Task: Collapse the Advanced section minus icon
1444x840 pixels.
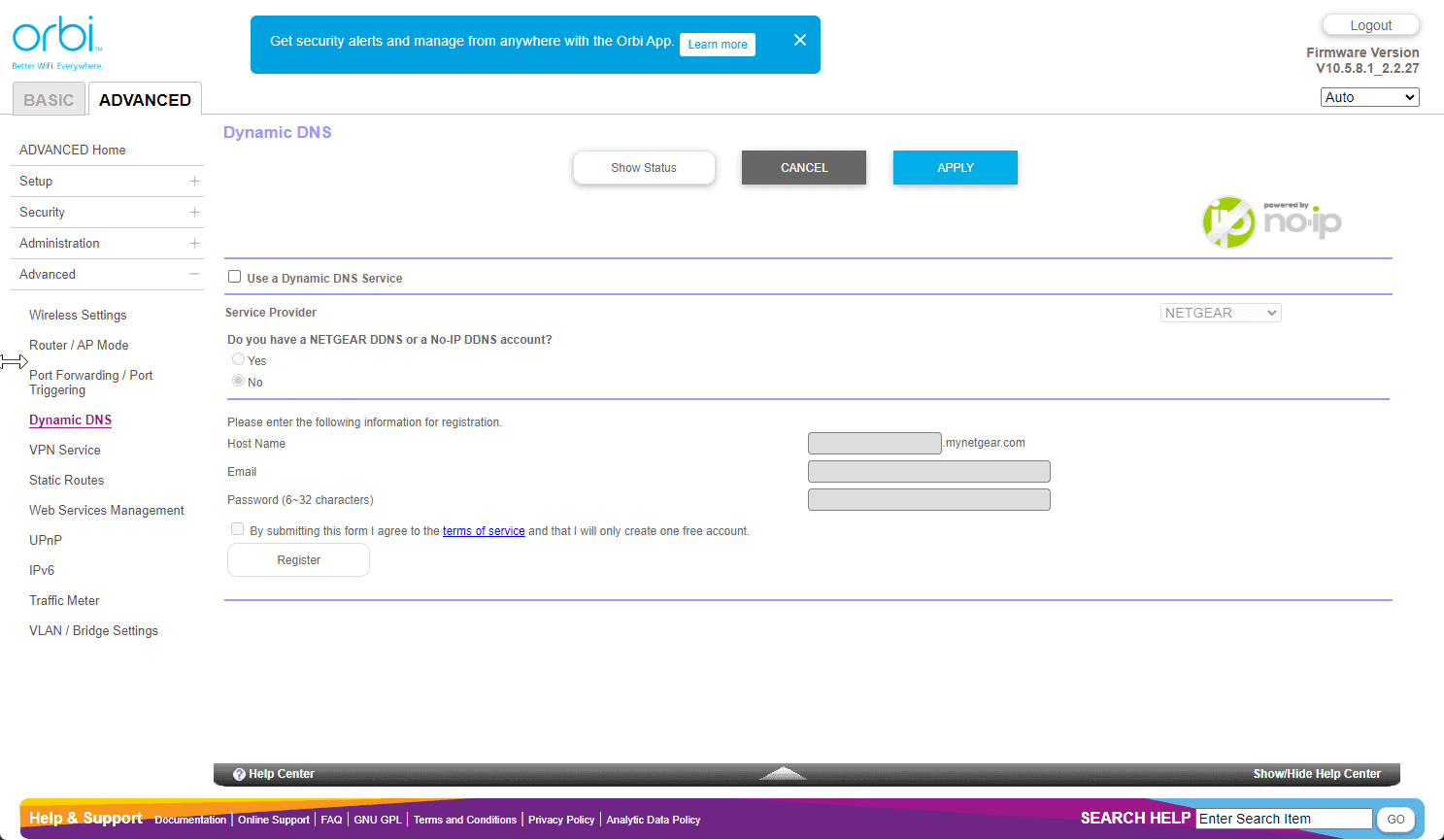Action: click(194, 275)
